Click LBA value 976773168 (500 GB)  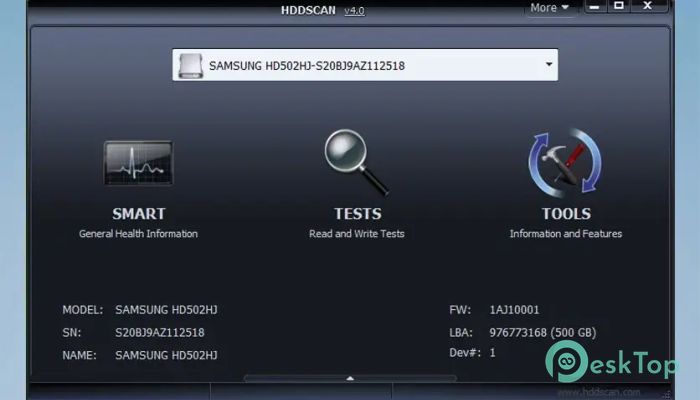[542, 333]
